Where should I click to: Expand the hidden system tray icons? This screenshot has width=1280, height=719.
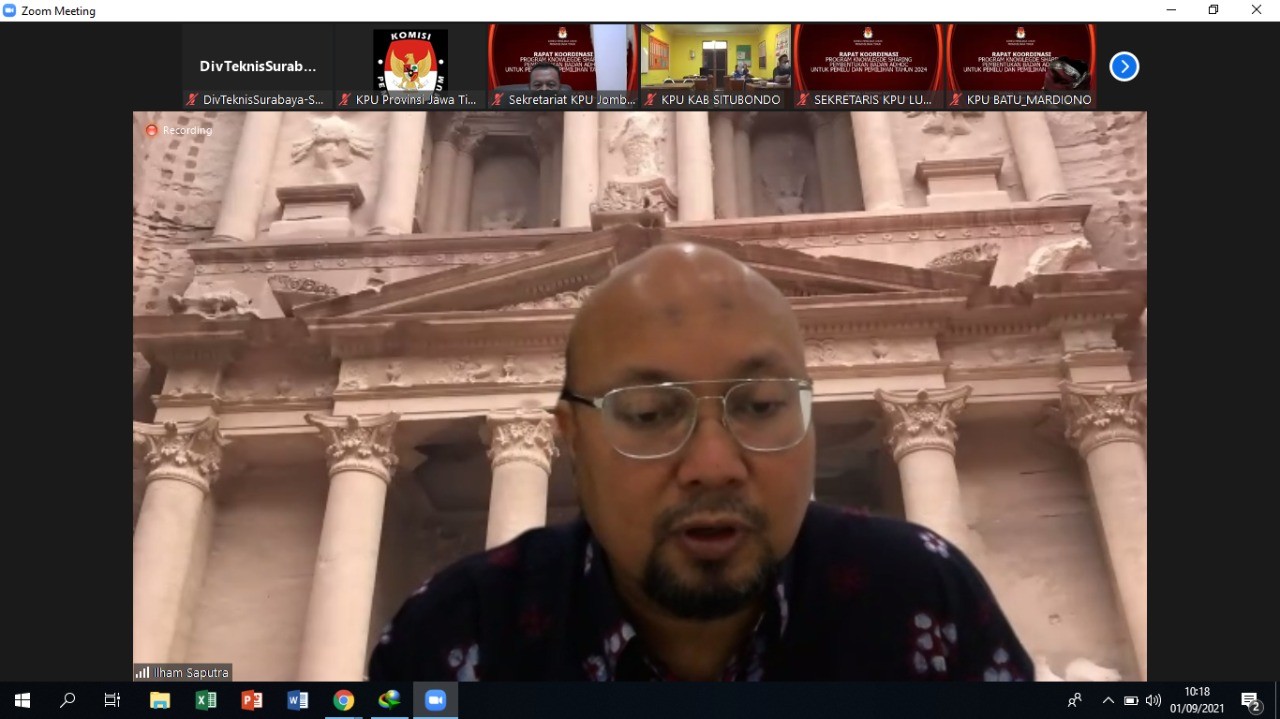pos(1108,700)
